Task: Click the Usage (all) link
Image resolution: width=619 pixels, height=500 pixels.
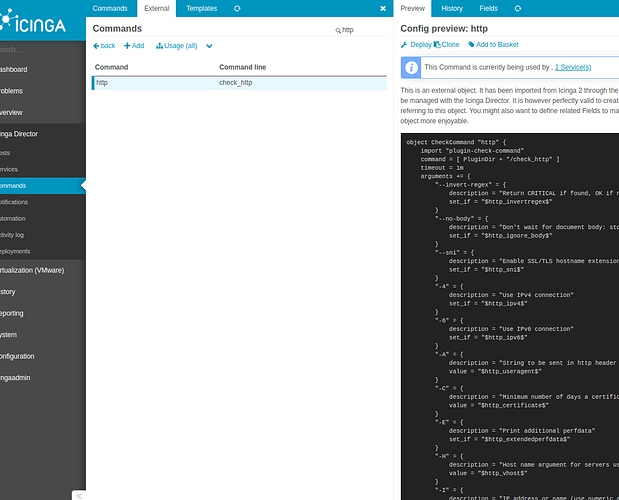Action: pyautogui.click(x=176, y=46)
